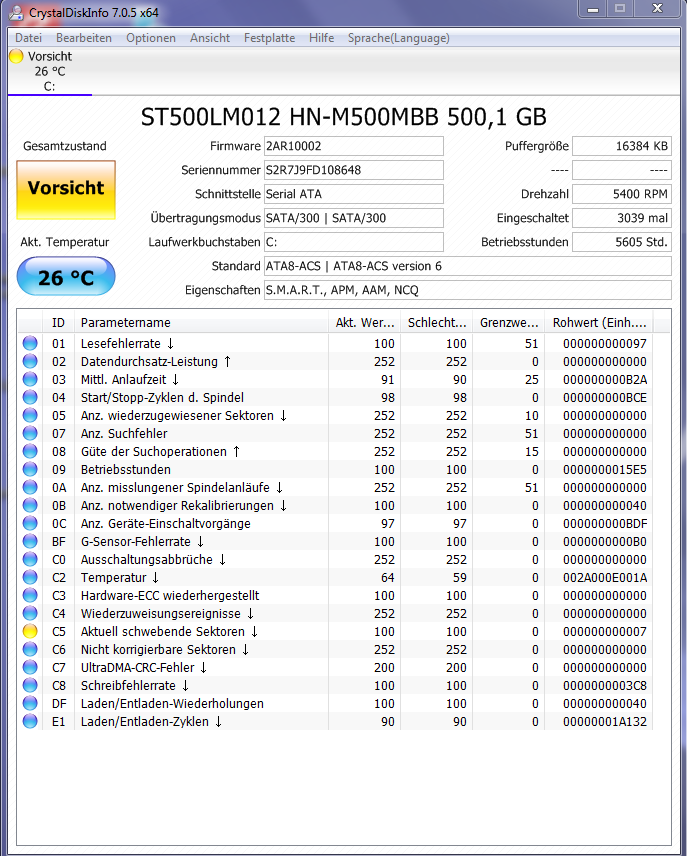
Task: Click the status dot for Laden/Entladen-Zyklen
Action: 30,721
